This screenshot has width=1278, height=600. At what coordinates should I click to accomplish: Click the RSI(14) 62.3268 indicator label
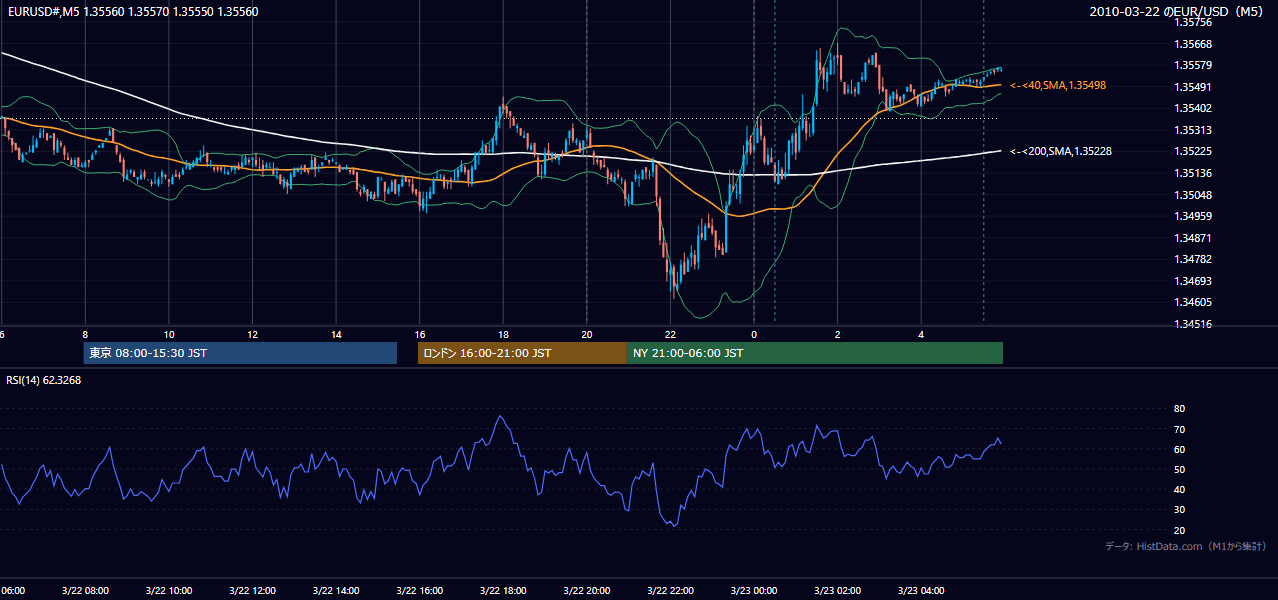pyautogui.click(x=44, y=380)
